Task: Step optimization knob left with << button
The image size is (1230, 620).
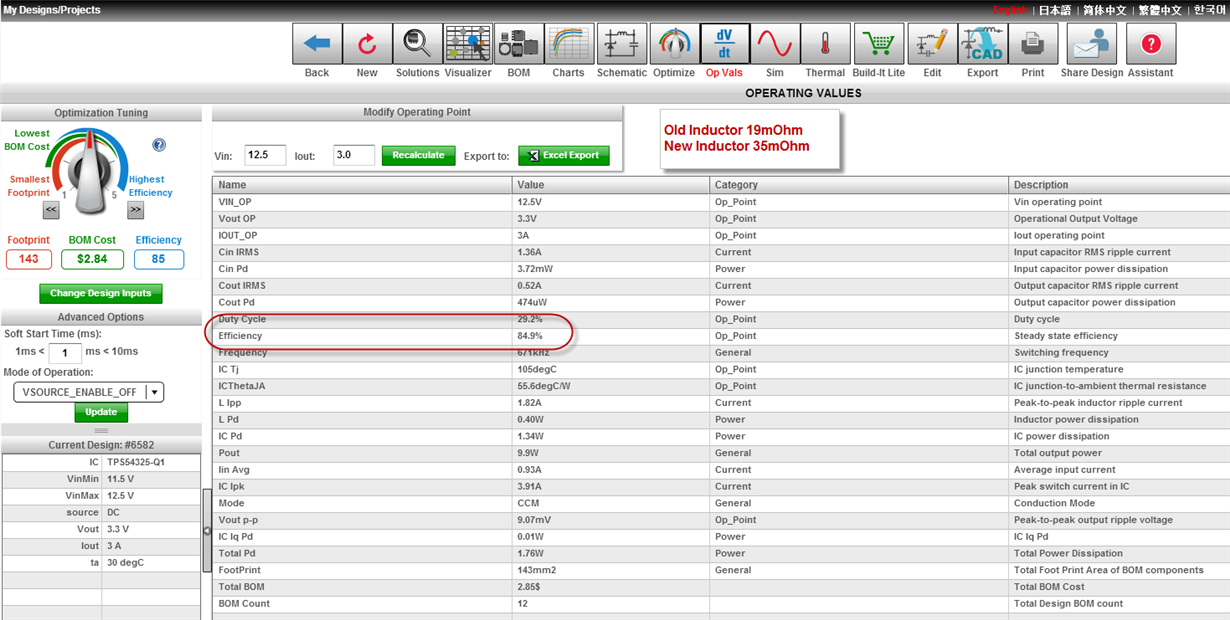Action: [50, 210]
